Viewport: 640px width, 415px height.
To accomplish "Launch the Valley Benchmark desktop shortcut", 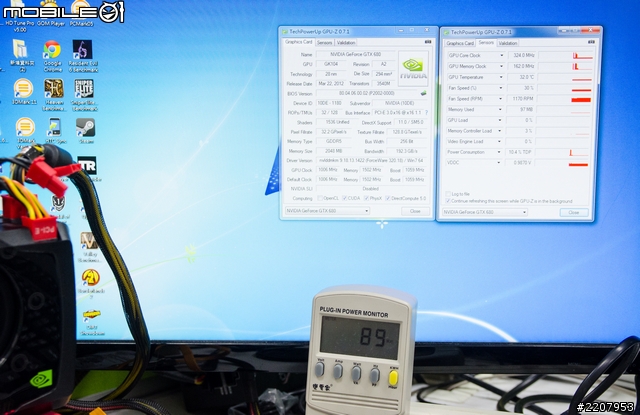I will 89,247.
